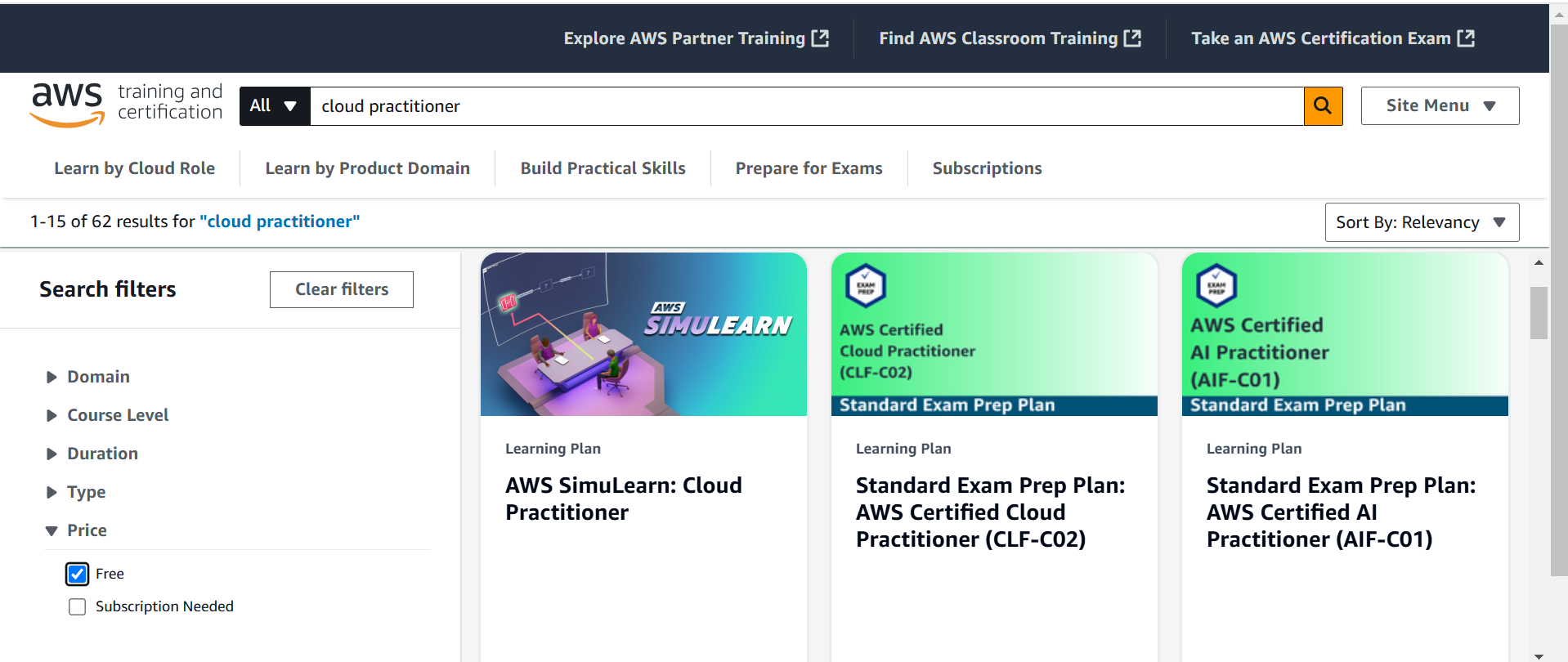The image size is (1568, 662).
Task: Click the Clear filters button
Action: [x=342, y=289]
